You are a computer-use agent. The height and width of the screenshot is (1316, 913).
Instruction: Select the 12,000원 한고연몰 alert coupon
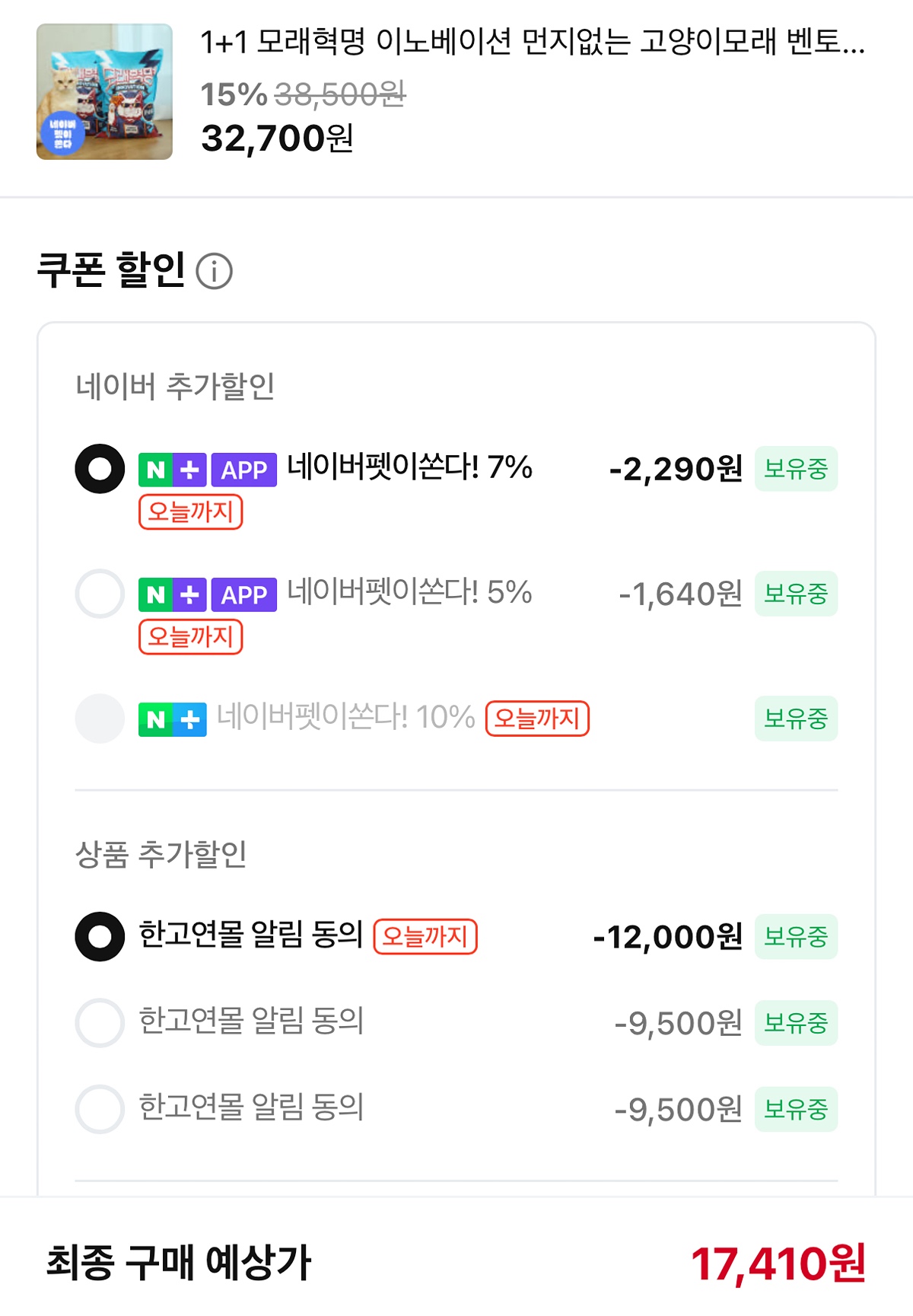(x=100, y=936)
